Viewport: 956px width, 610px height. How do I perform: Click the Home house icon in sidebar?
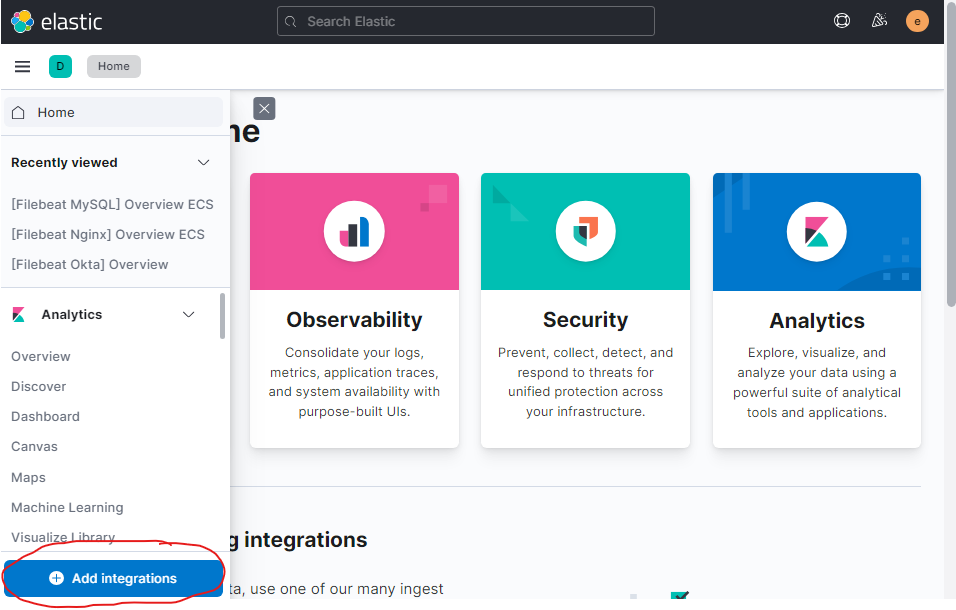[x=18, y=113]
